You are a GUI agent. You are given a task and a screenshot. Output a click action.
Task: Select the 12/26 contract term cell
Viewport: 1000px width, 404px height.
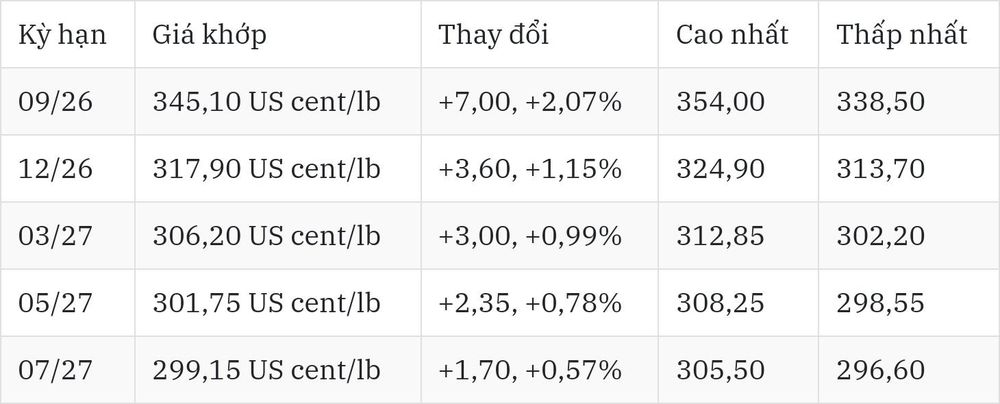tap(55, 169)
